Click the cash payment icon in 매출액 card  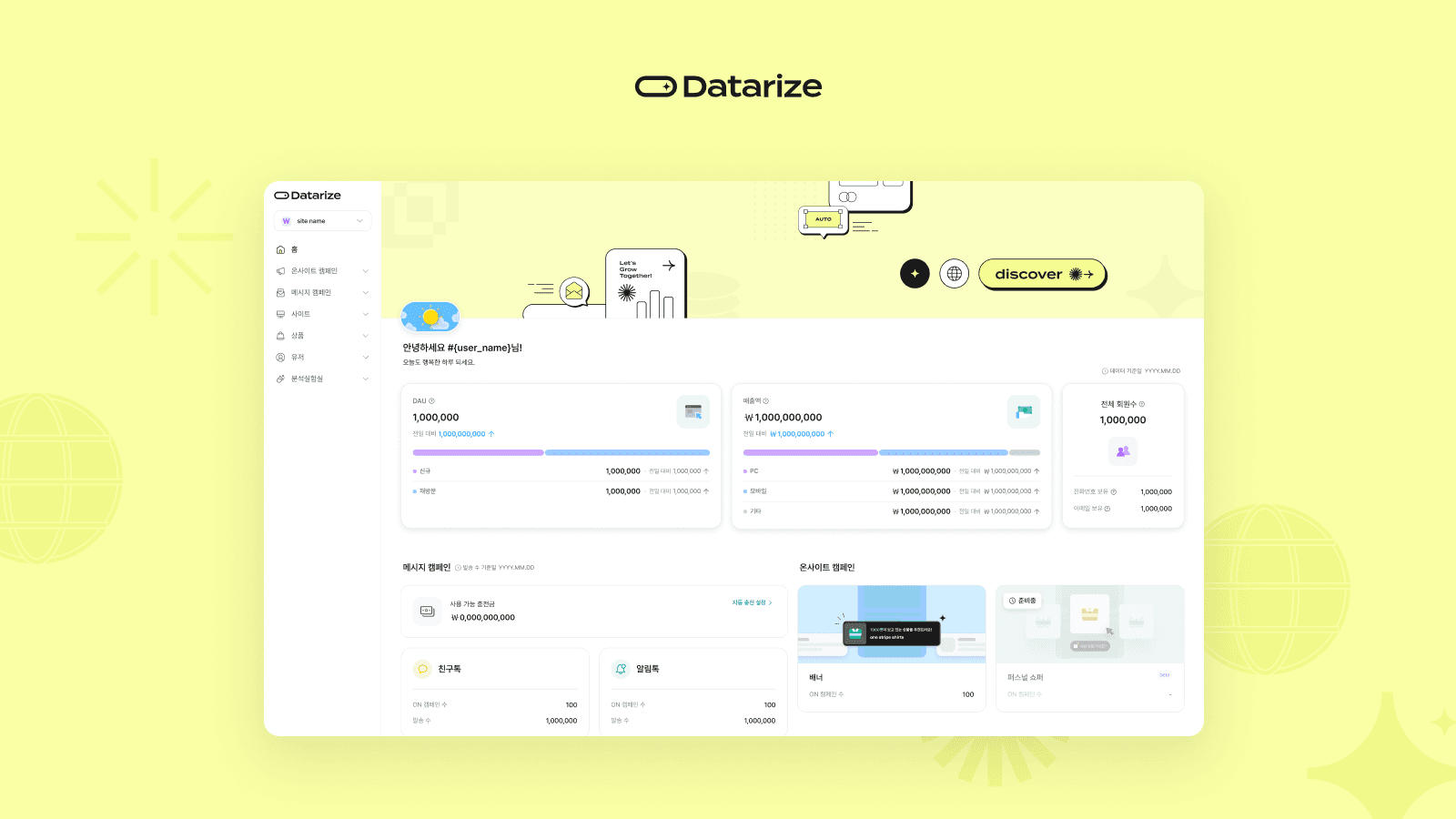point(1024,411)
